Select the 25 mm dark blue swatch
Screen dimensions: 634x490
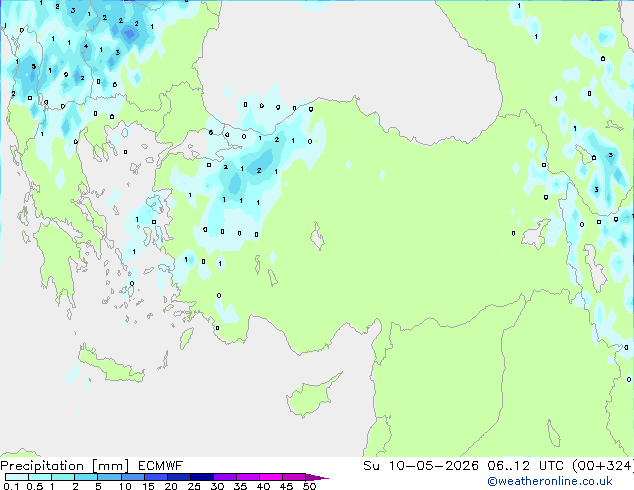click(x=202, y=477)
